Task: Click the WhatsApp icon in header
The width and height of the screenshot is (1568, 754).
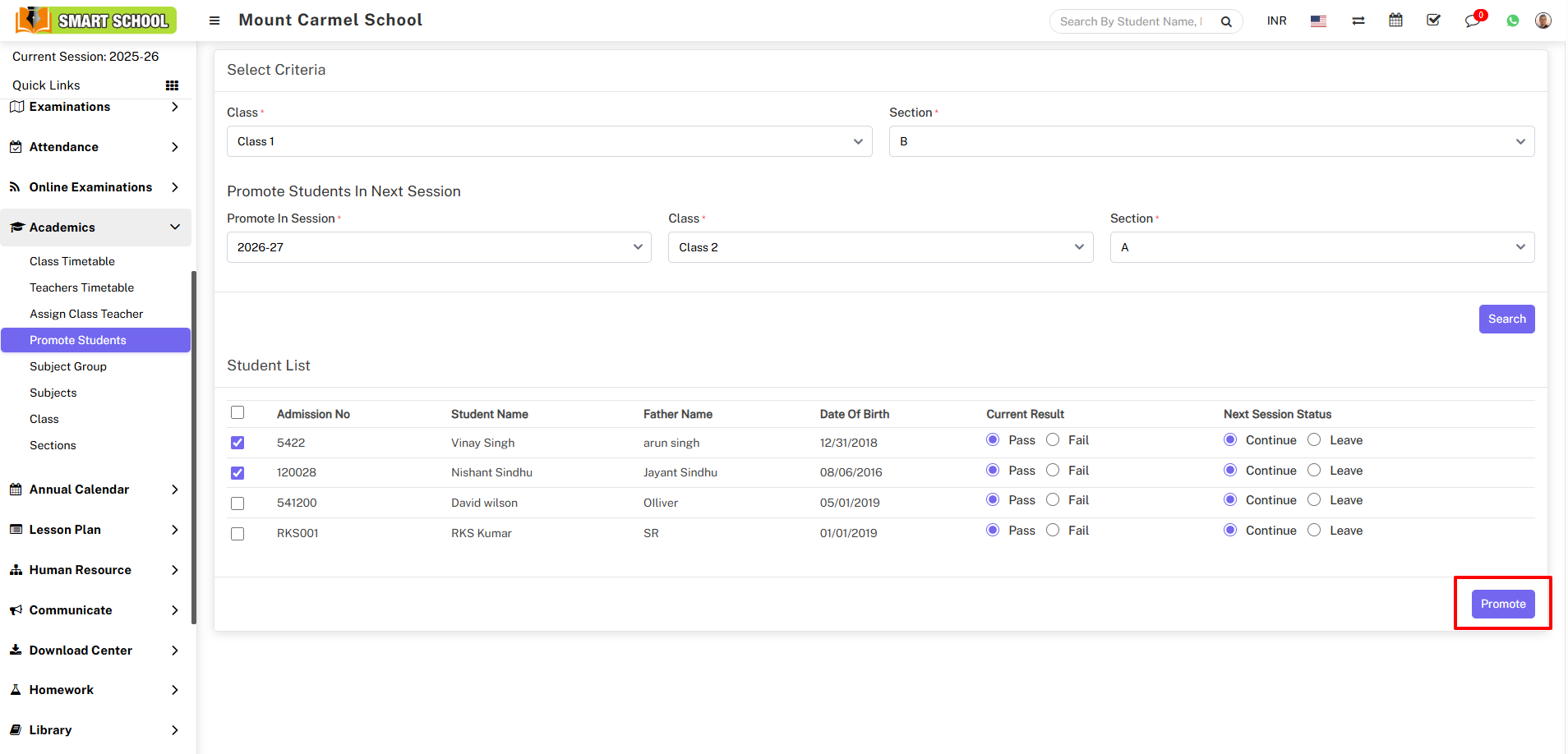Action: tap(1512, 21)
